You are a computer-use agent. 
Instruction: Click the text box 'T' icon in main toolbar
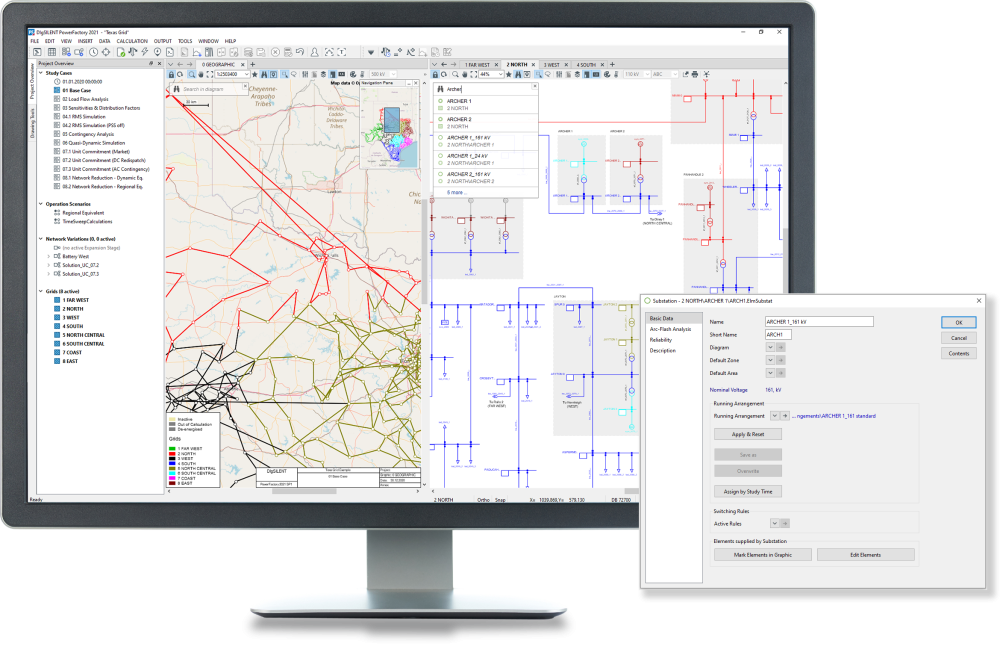pyautogui.click(x=342, y=52)
